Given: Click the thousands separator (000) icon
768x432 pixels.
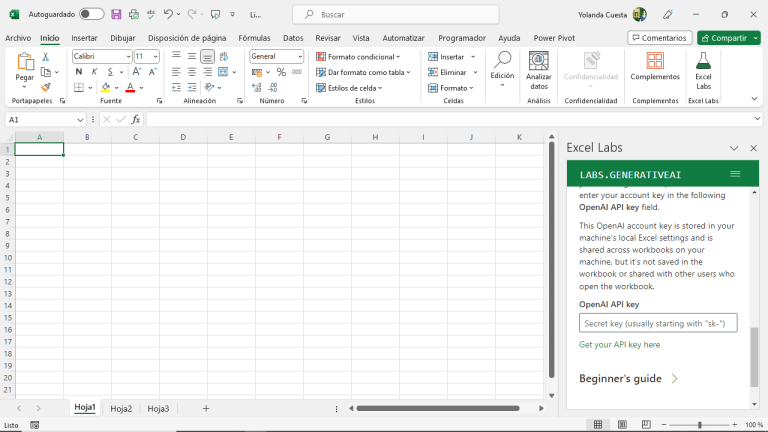Looking at the screenshot, I should click(x=297, y=72).
